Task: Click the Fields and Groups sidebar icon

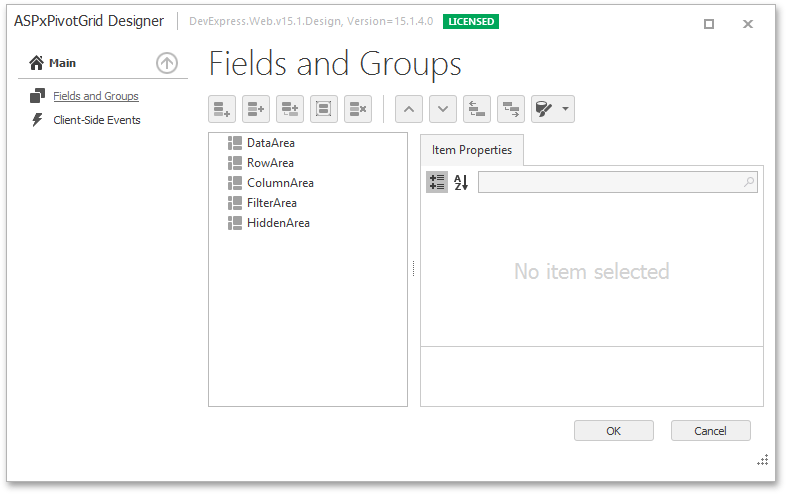Action: click(37, 95)
